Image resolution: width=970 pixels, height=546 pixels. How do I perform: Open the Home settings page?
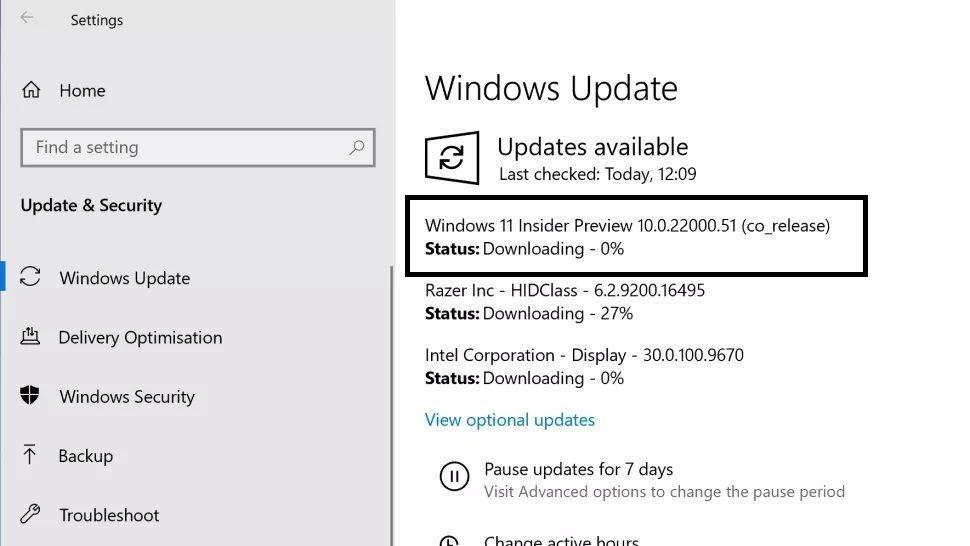coord(82,91)
